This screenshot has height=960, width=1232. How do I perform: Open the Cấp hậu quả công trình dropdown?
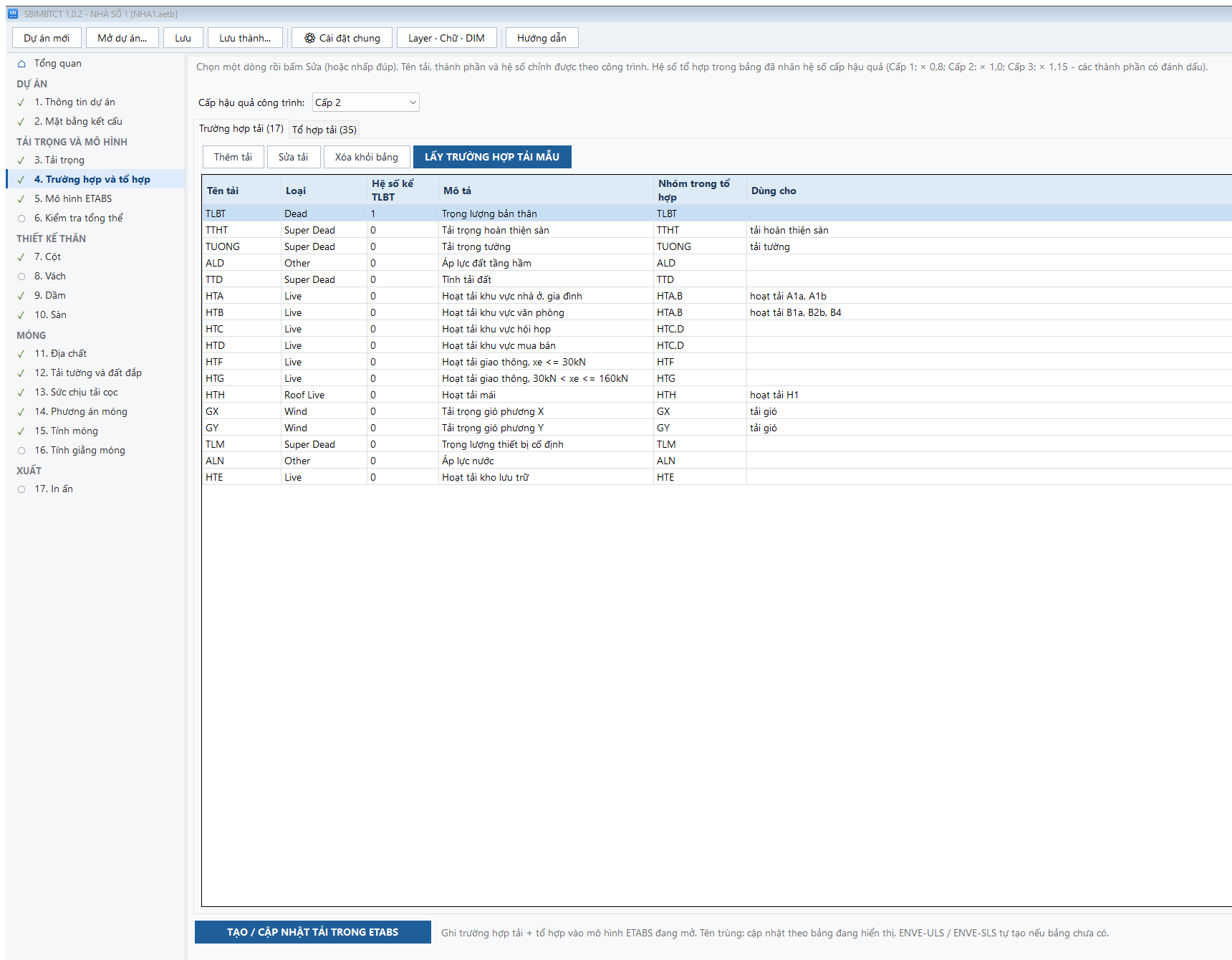coord(365,102)
